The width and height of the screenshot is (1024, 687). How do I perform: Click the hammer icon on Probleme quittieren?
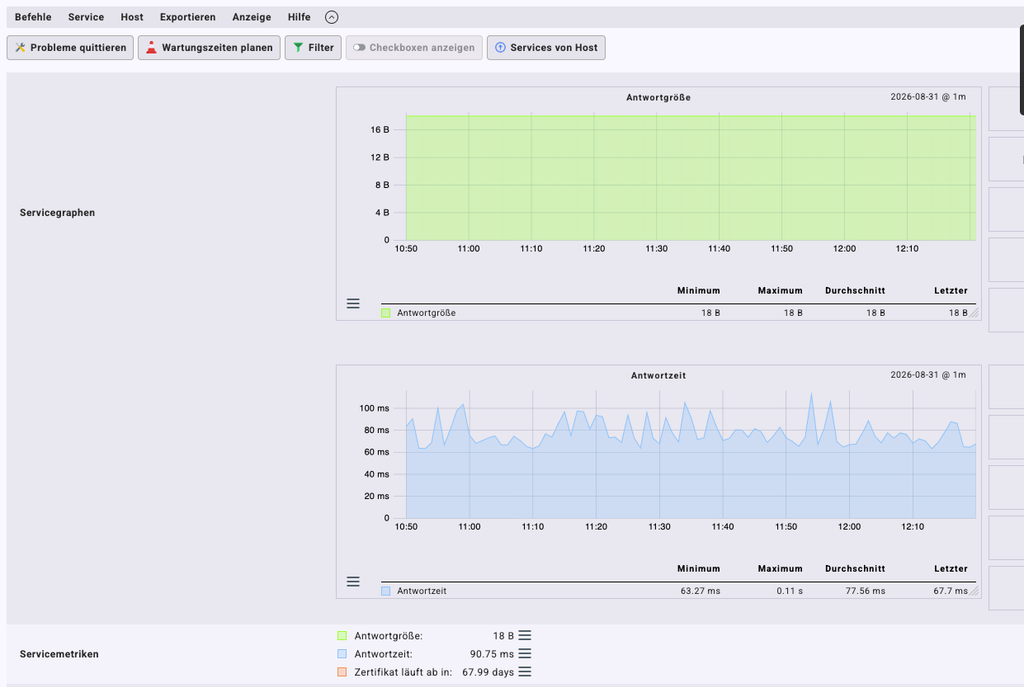click(x=20, y=48)
